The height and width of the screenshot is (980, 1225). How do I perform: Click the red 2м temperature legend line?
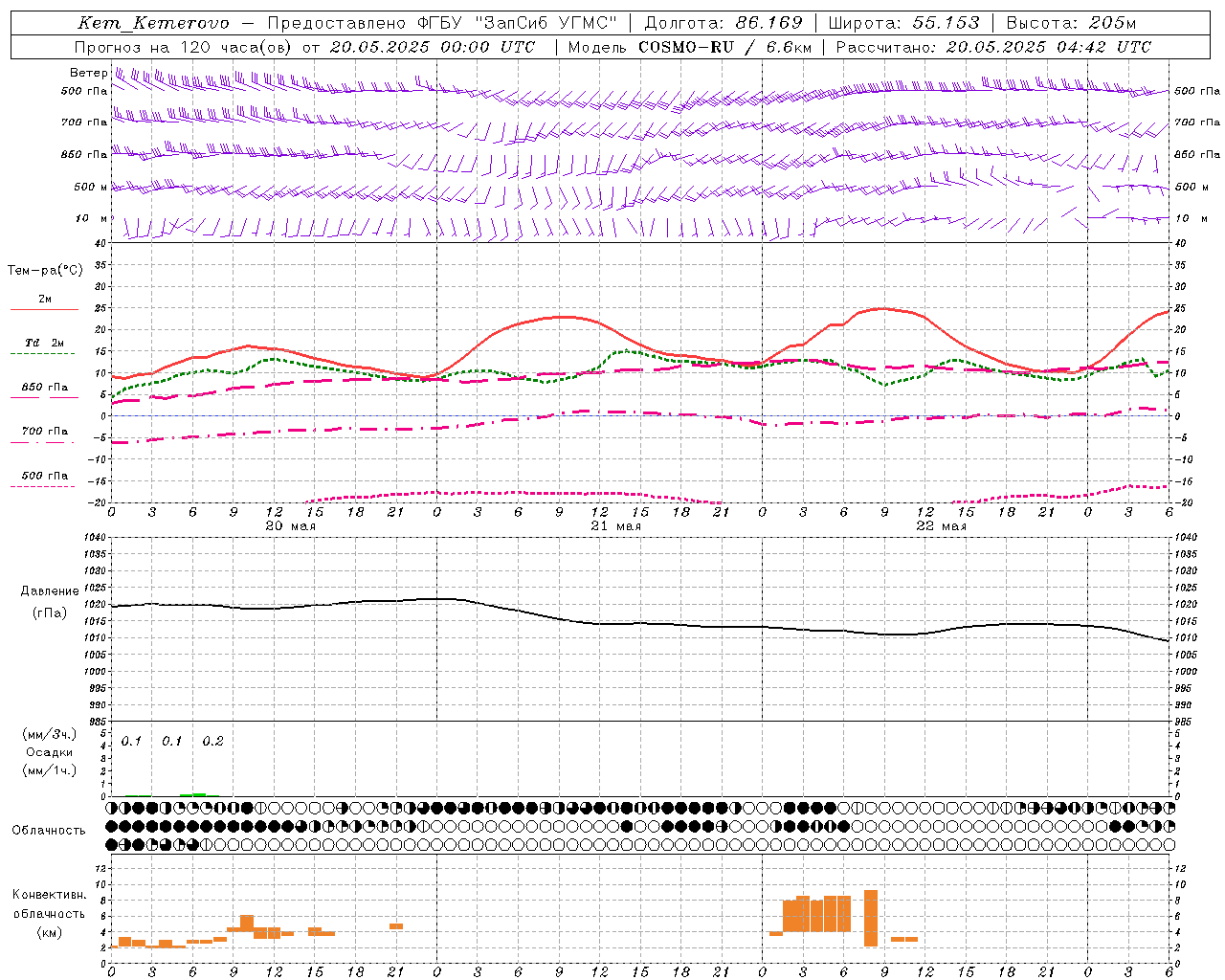44,309
